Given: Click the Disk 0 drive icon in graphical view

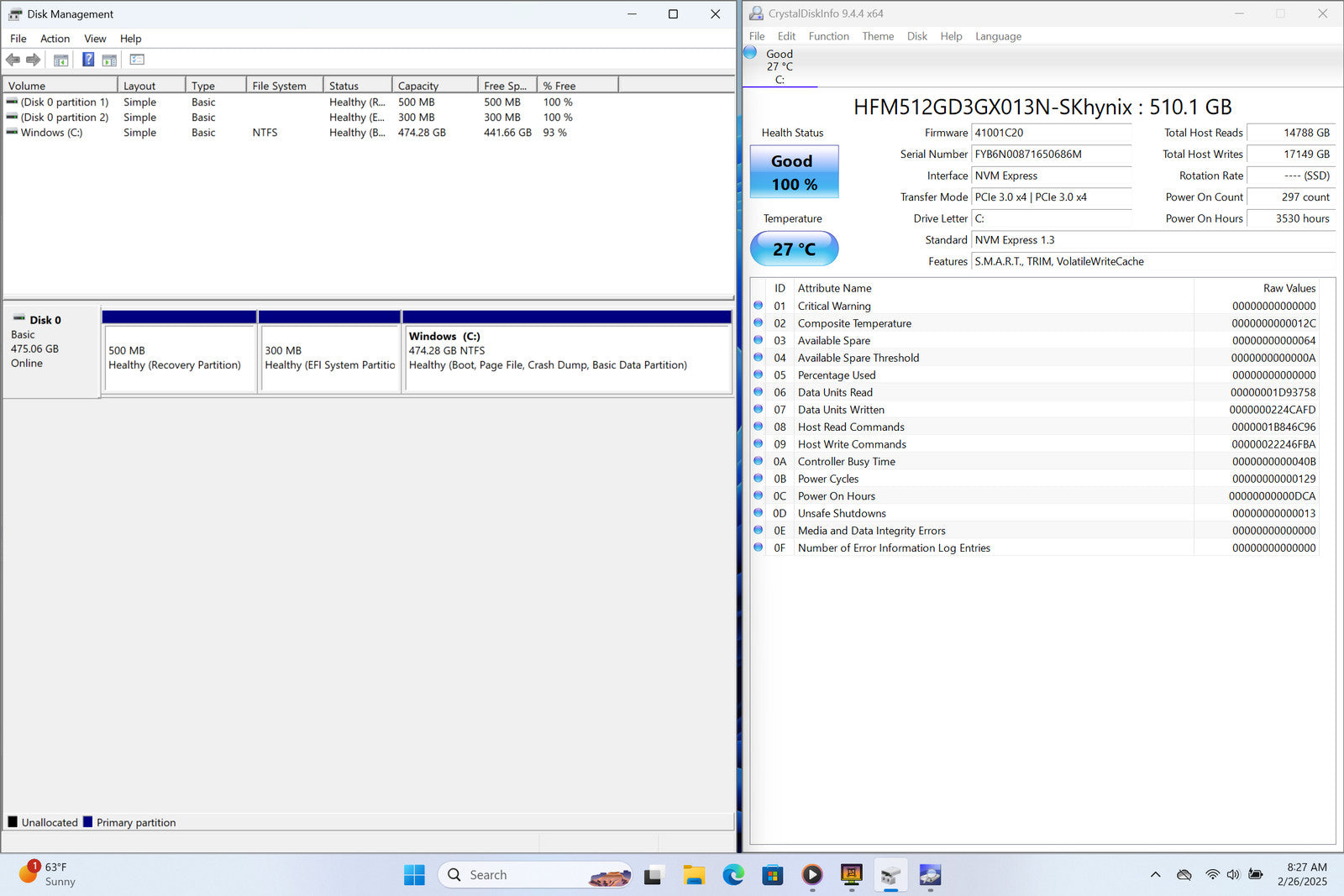Looking at the screenshot, I should pos(18,319).
